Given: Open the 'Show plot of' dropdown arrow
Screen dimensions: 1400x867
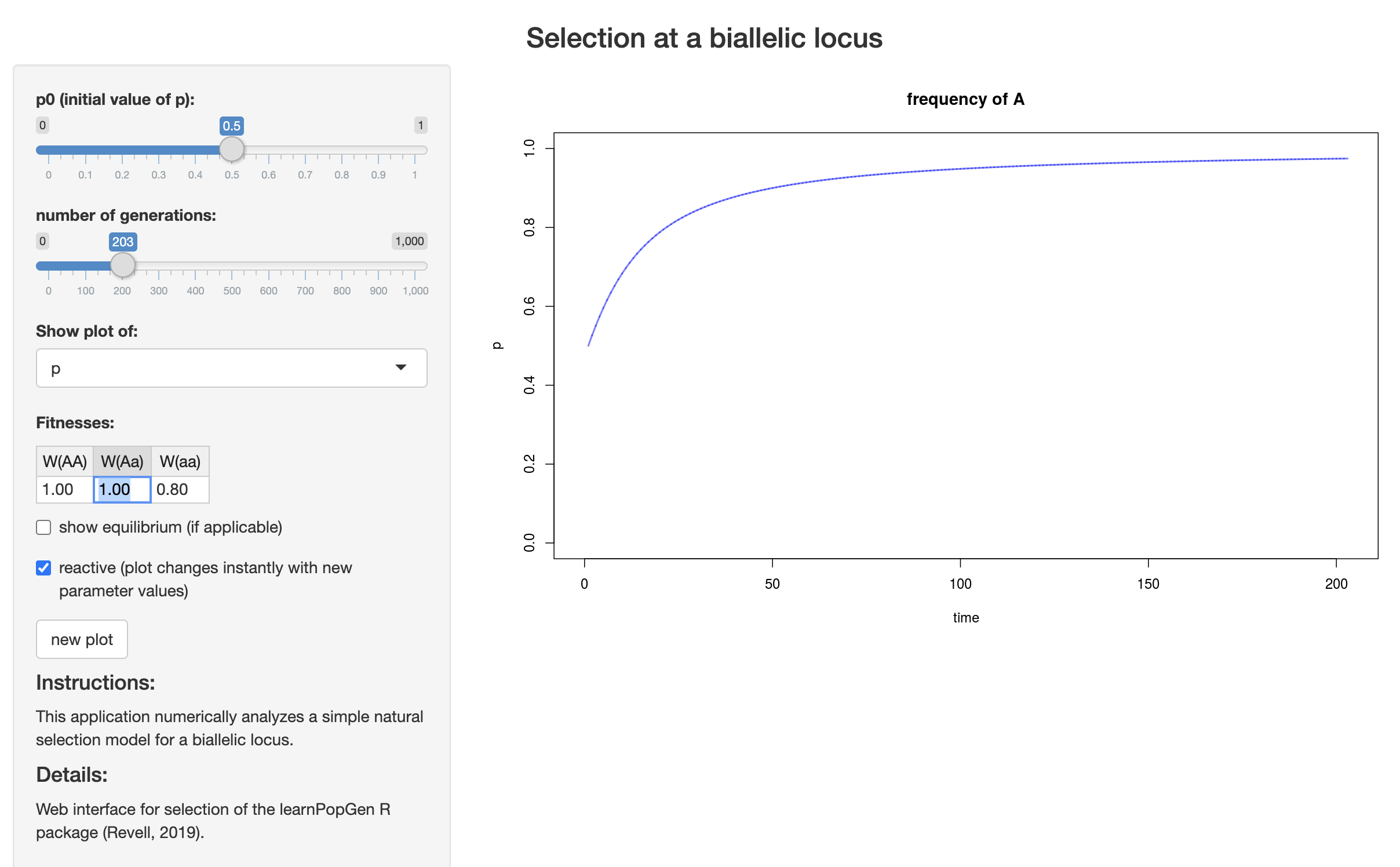Looking at the screenshot, I should pos(400,367).
